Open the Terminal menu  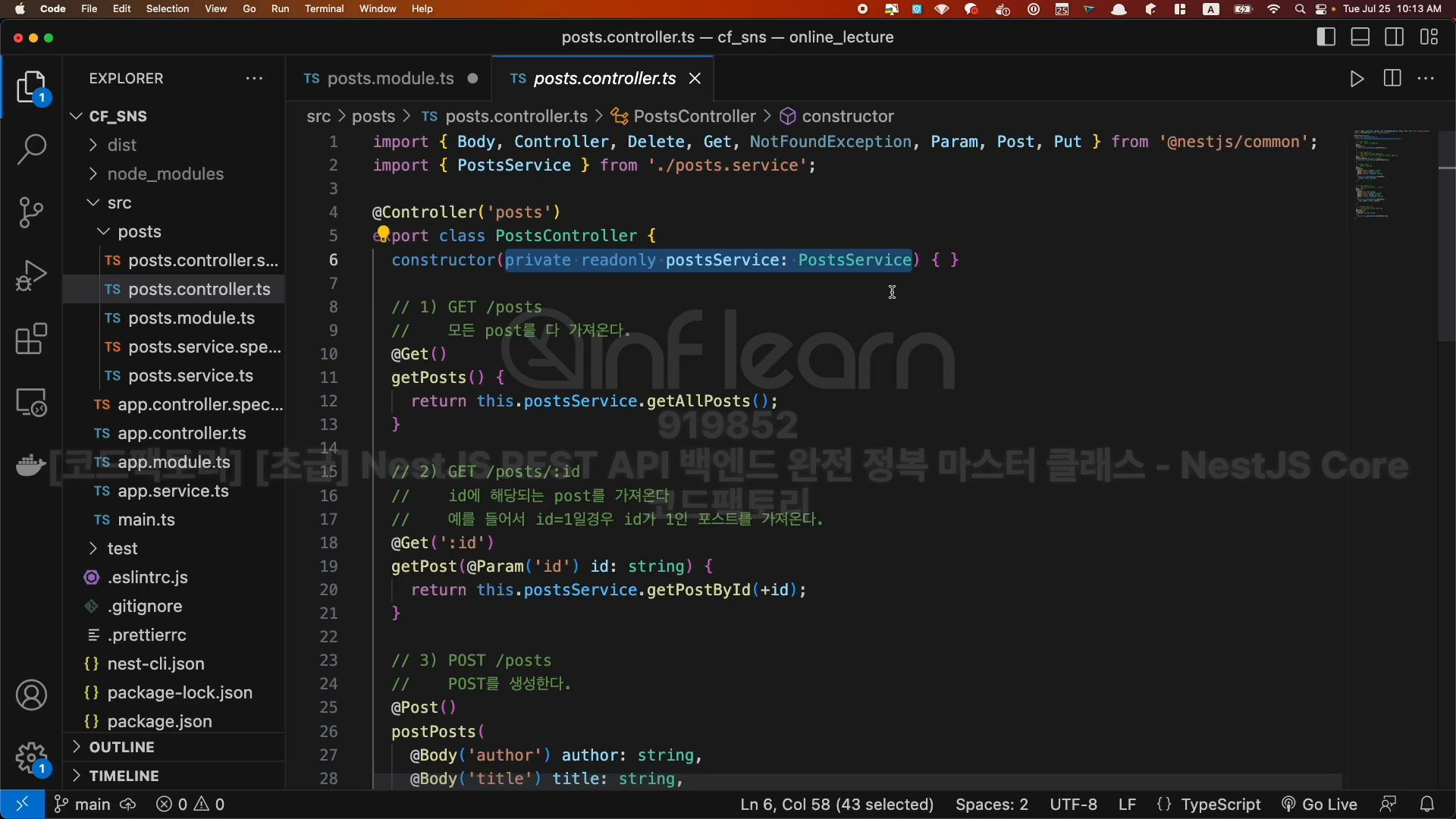[324, 9]
